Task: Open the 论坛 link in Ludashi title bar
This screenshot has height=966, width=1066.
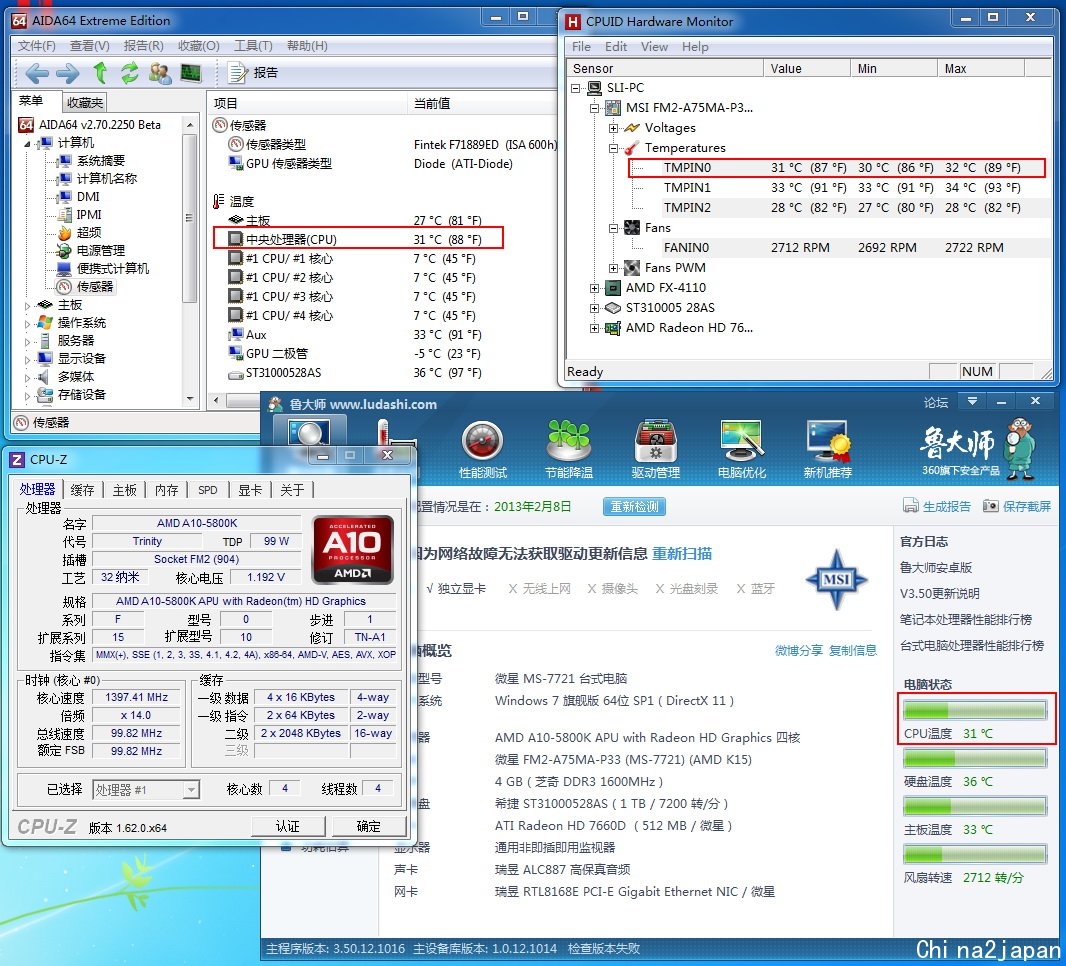Action: (935, 402)
